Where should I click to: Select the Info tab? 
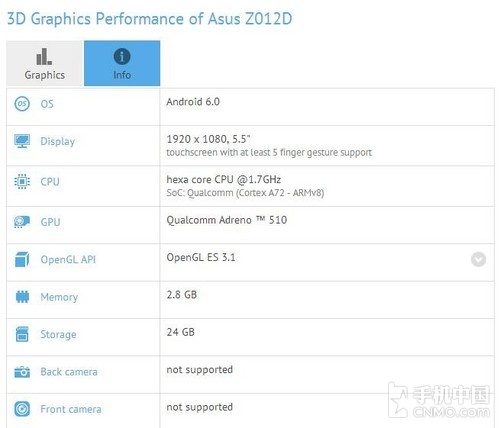click(122, 63)
